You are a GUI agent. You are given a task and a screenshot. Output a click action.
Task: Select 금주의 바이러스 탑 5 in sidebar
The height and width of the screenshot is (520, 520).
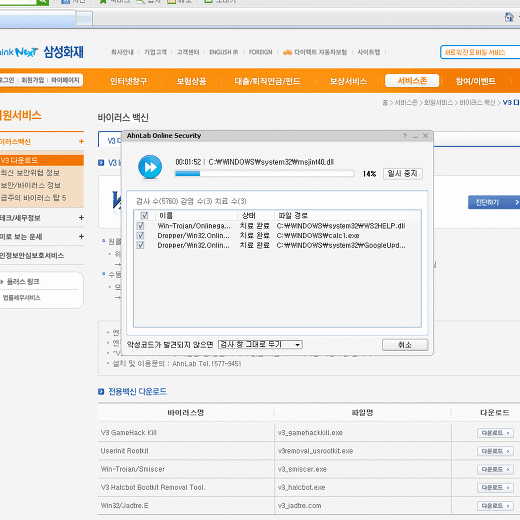pyautogui.click(x=33, y=198)
